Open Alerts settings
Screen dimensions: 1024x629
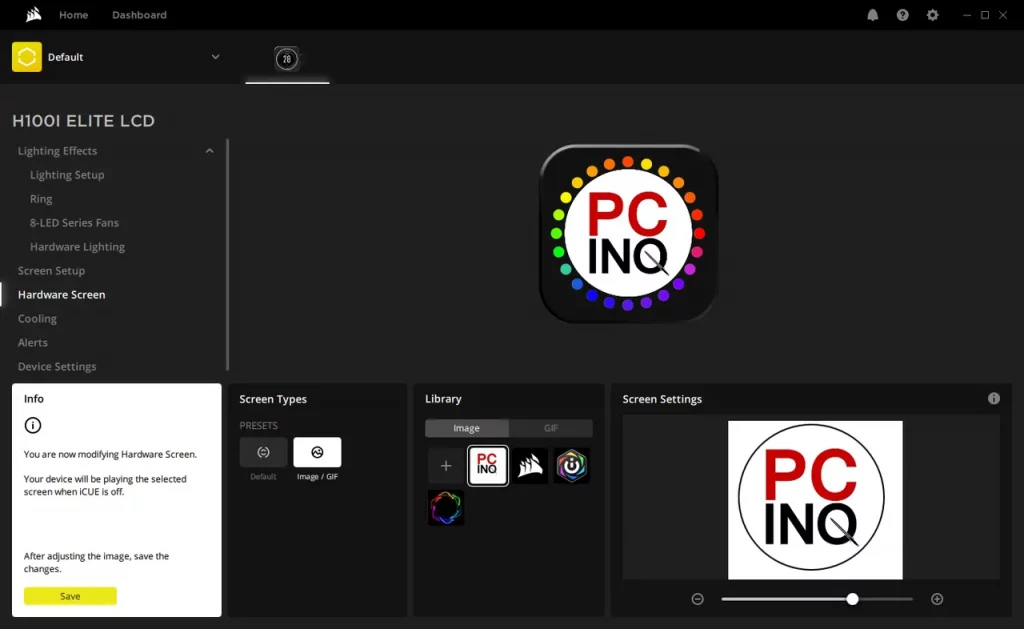click(33, 342)
